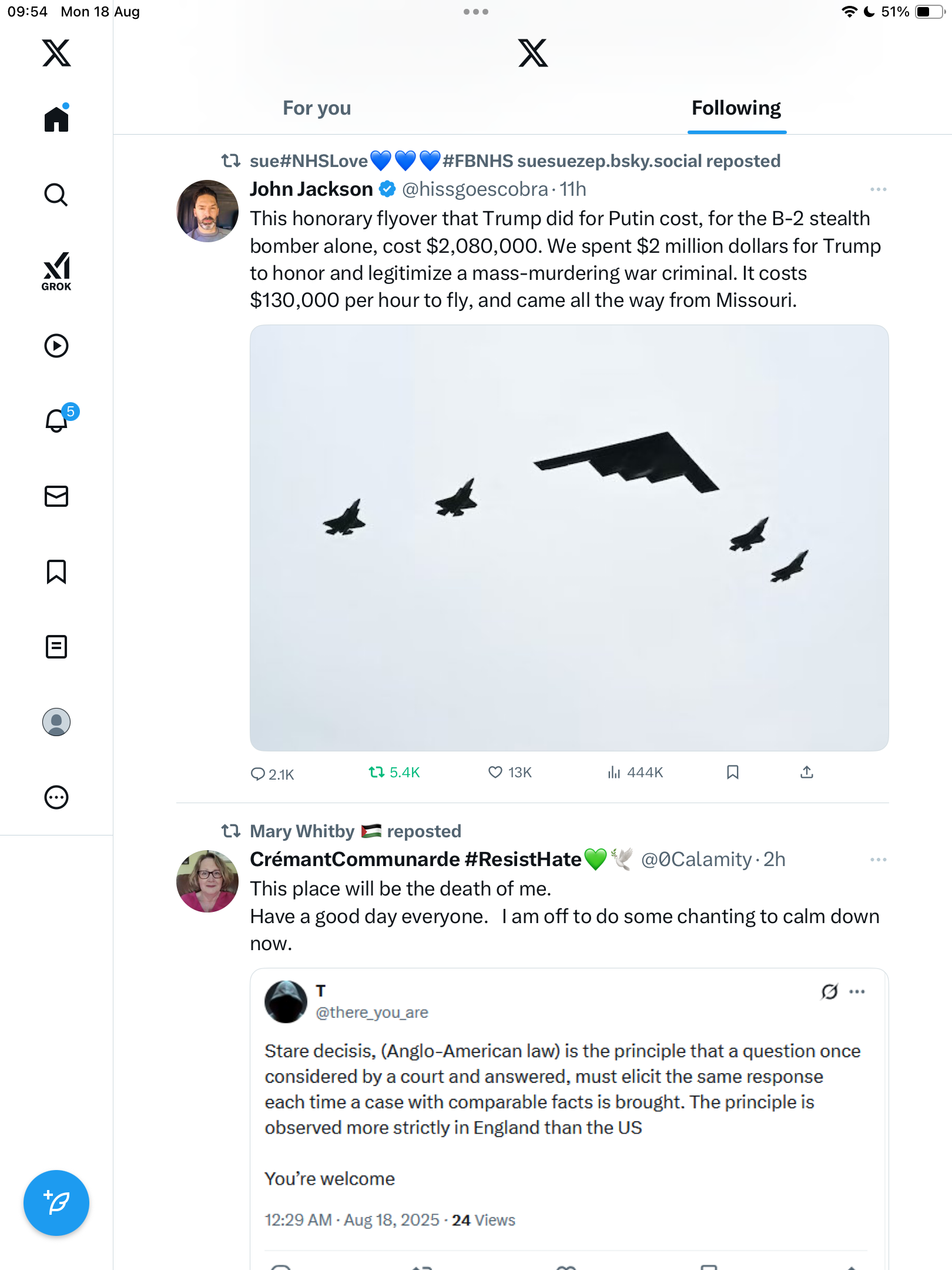Open @hissgoescobra profile handle
This screenshot has height=1270, width=952.
pyautogui.click(x=475, y=189)
